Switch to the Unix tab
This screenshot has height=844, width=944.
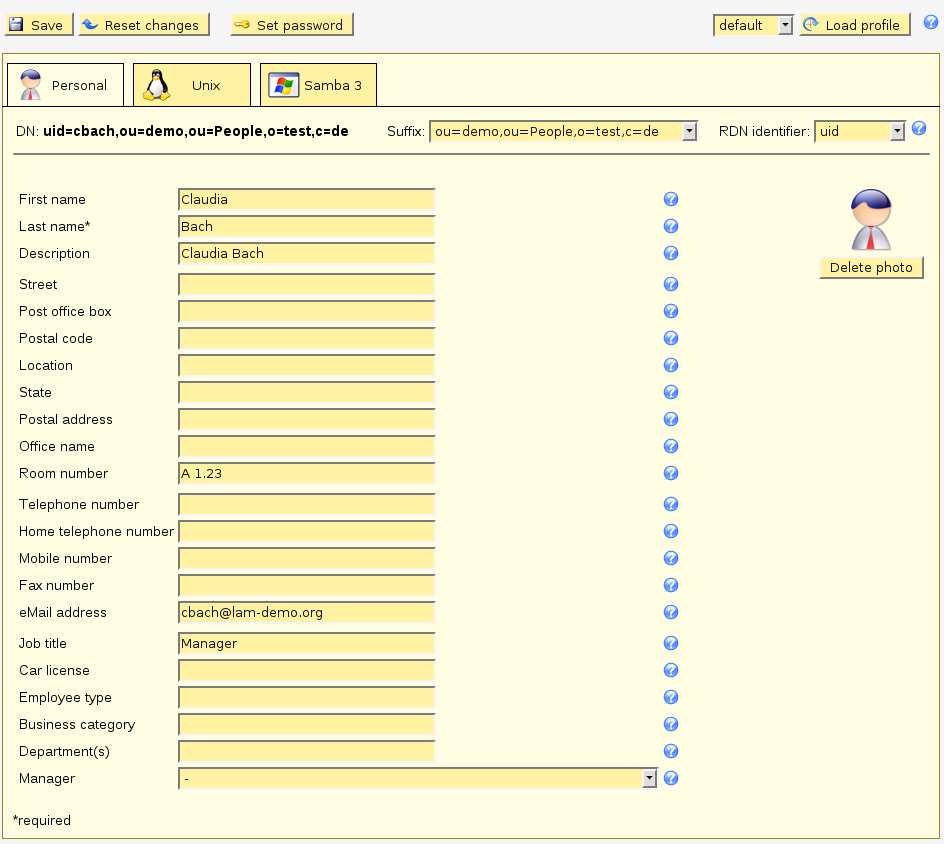pos(192,85)
